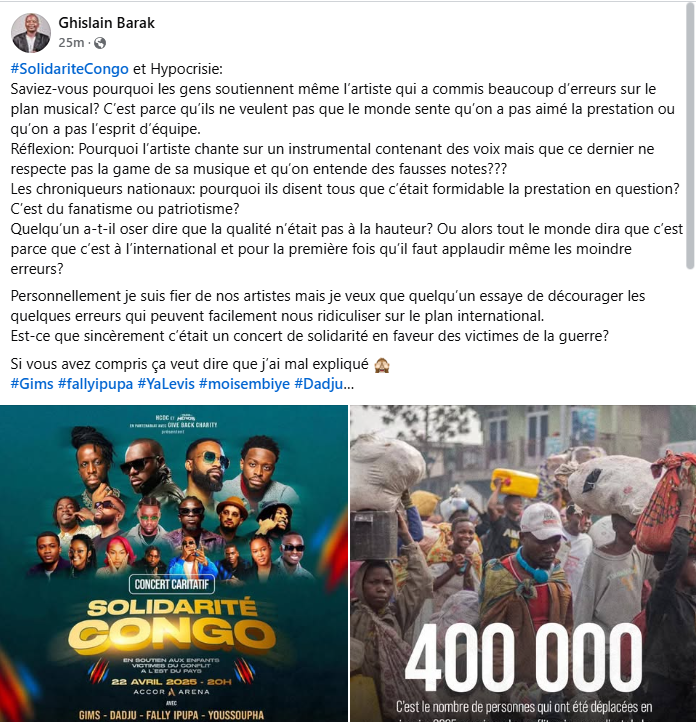Click the 25m post timestamp
Image resolution: width=696 pixels, height=722 pixels.
(x=71, y=43)
